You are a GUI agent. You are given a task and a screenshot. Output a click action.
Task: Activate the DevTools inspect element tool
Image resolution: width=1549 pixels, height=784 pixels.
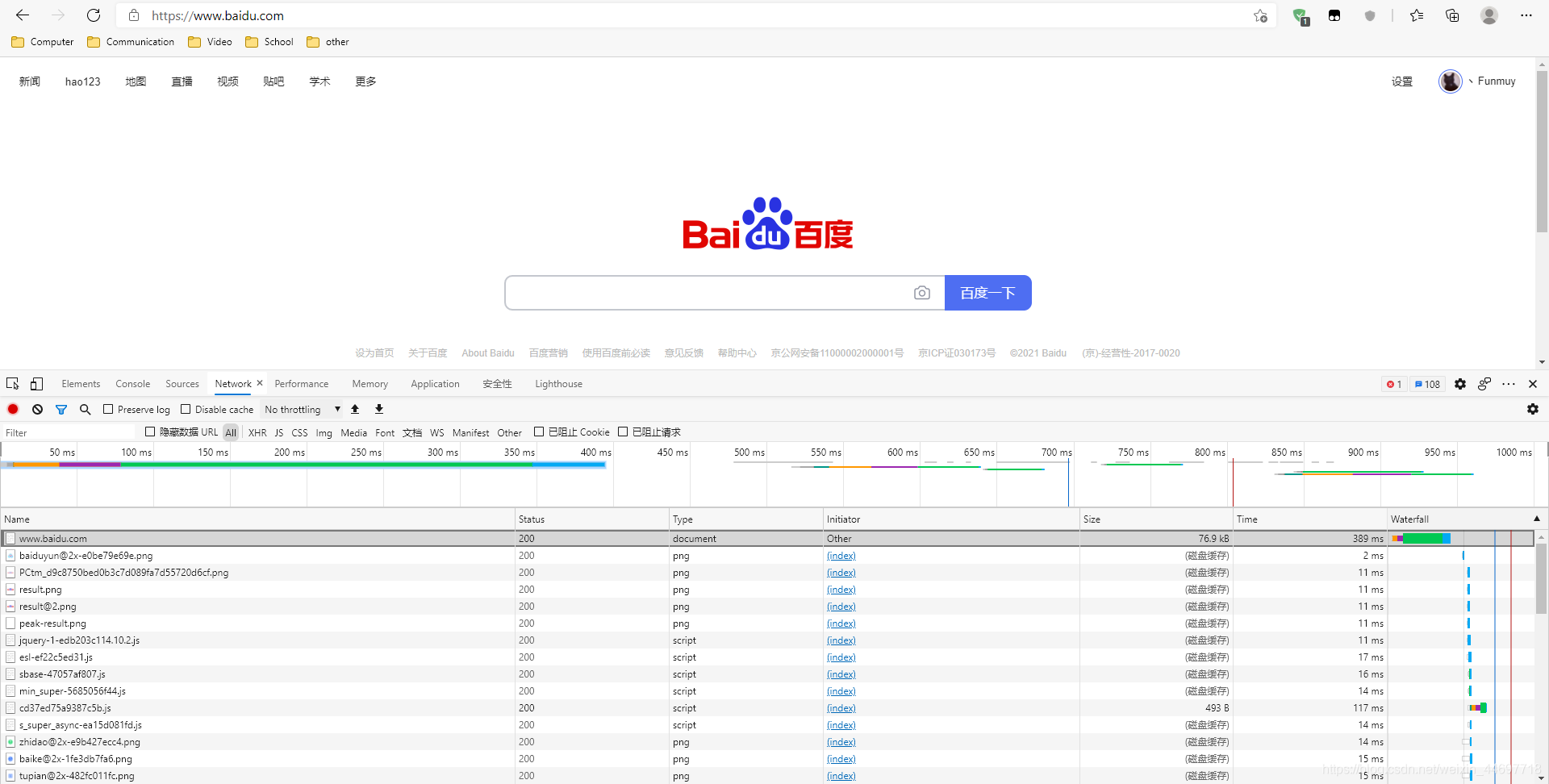click(x=13, y=384)
